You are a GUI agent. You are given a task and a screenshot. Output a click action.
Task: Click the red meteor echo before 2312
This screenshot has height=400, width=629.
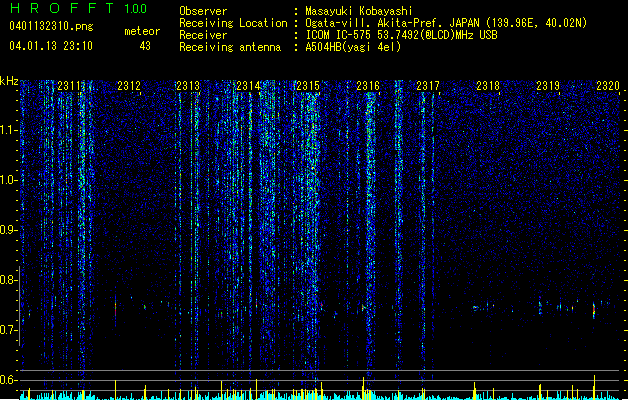pos(116,308)
